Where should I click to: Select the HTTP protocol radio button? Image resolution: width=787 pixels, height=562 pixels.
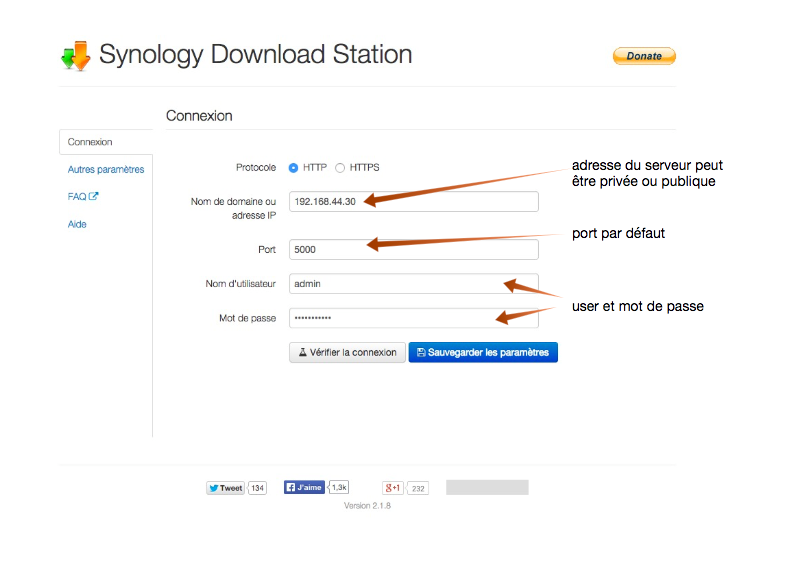(x=294, y=168)
